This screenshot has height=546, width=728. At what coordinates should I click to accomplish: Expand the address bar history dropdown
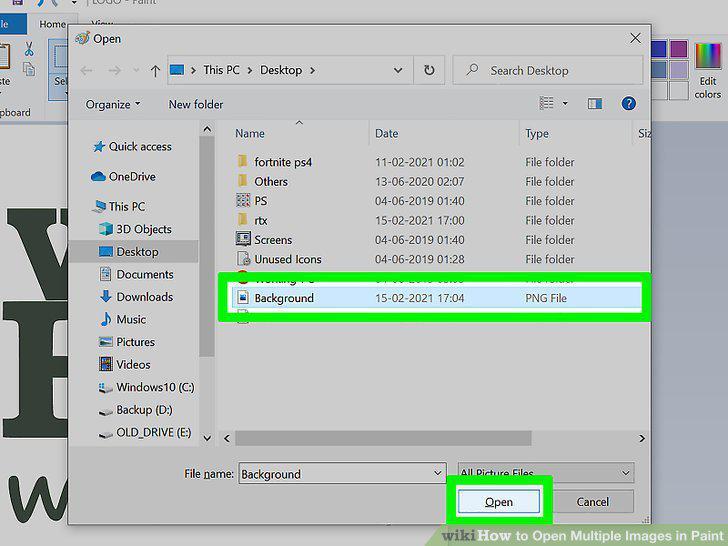(x=397, y=70)
